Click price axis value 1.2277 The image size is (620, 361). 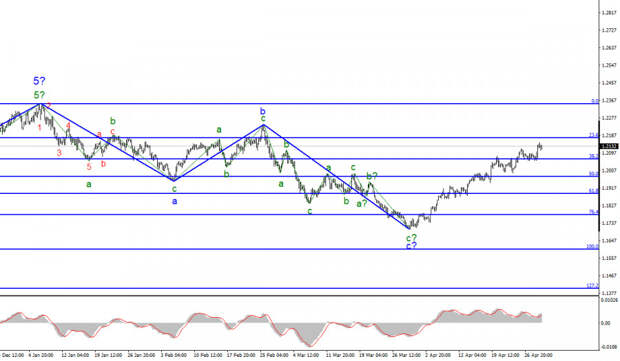609,118
